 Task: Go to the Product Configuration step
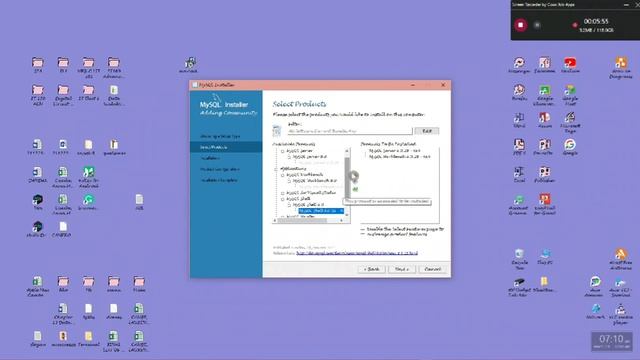coord(220,169)
